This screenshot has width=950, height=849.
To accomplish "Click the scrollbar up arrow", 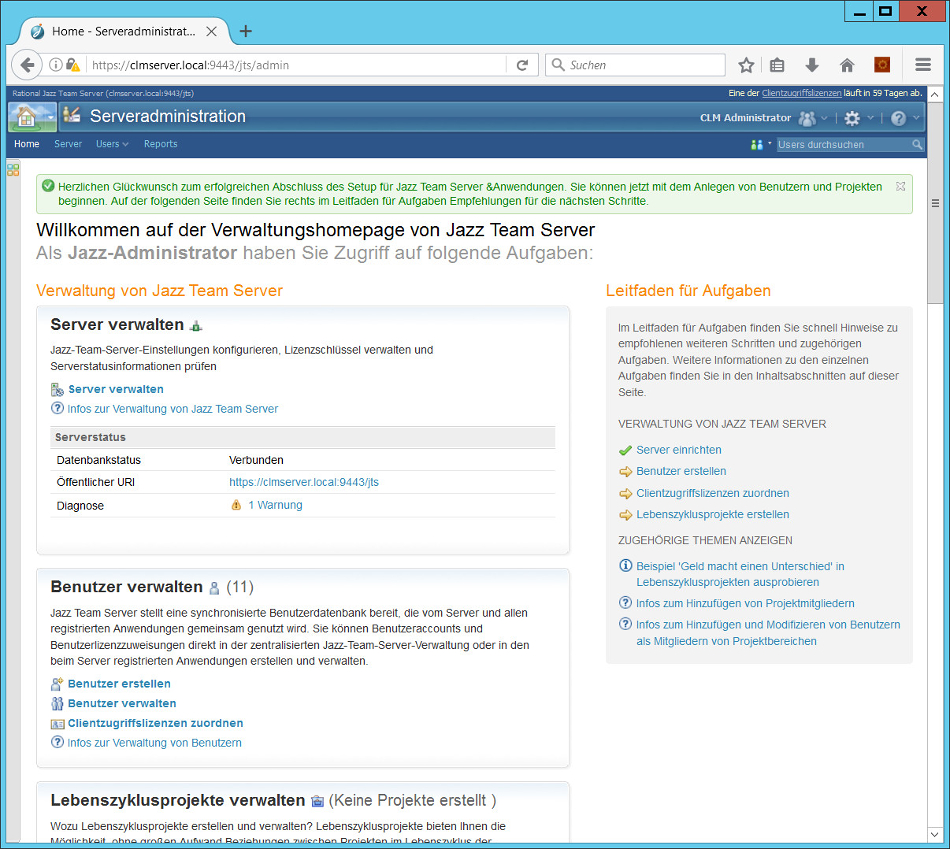I will (935, 95).
